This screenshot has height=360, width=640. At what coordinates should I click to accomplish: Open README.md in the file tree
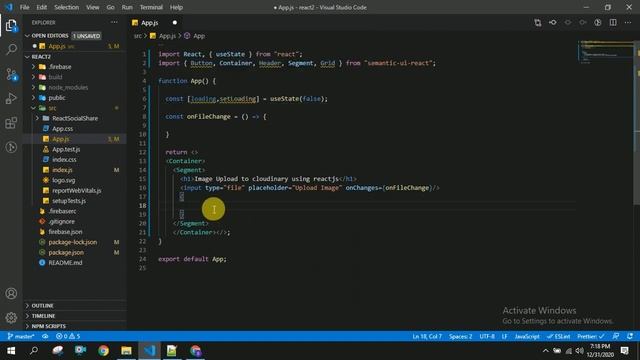pos(65,262)
